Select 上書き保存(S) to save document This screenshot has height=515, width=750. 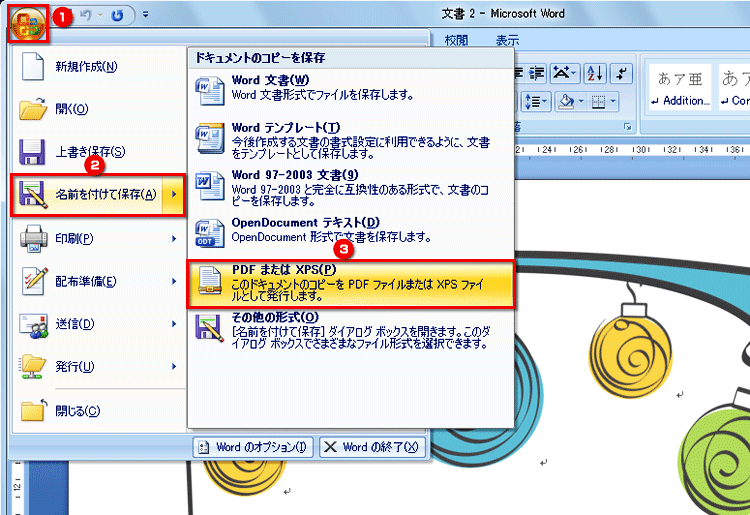tap(98, 152)
